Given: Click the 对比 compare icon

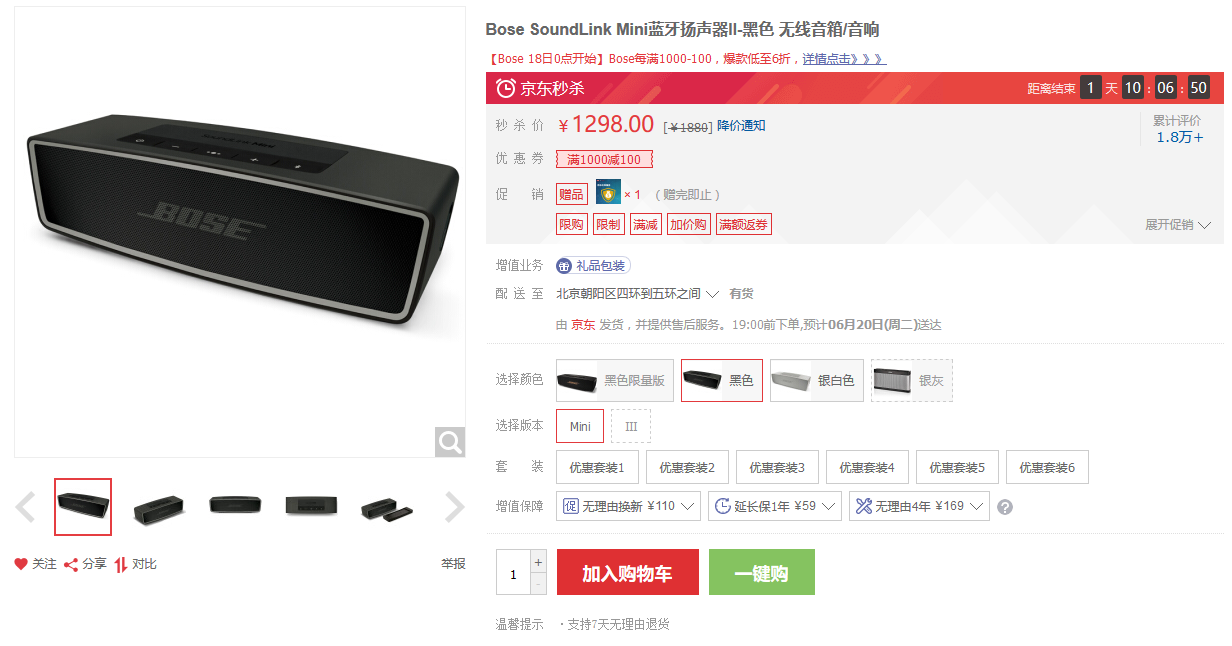Looking at the screenshot, I should pos(121,564).
